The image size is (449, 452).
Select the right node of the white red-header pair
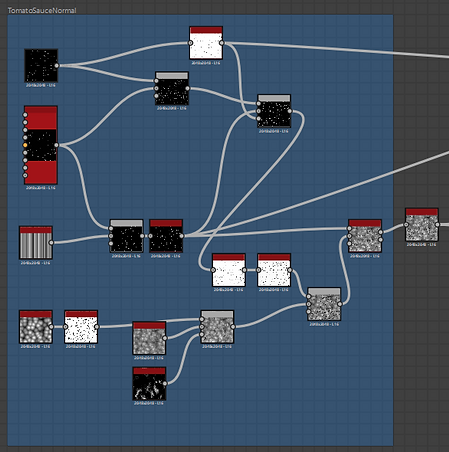click(274, 270)
